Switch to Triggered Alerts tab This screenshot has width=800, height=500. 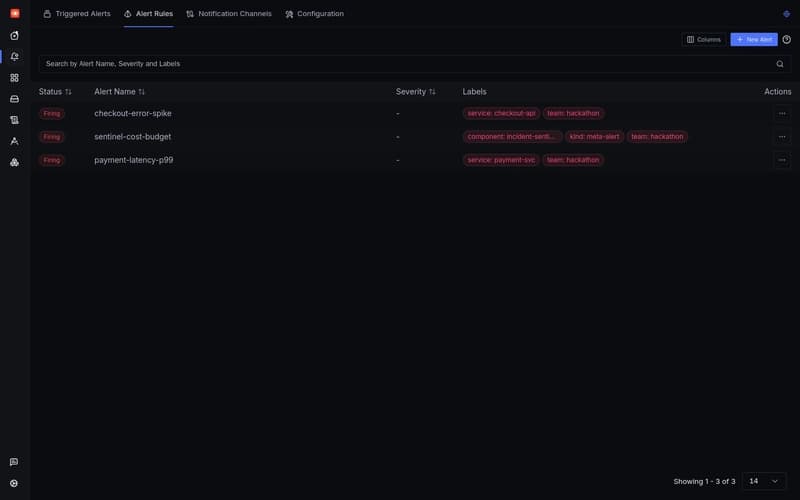[77, 14]
